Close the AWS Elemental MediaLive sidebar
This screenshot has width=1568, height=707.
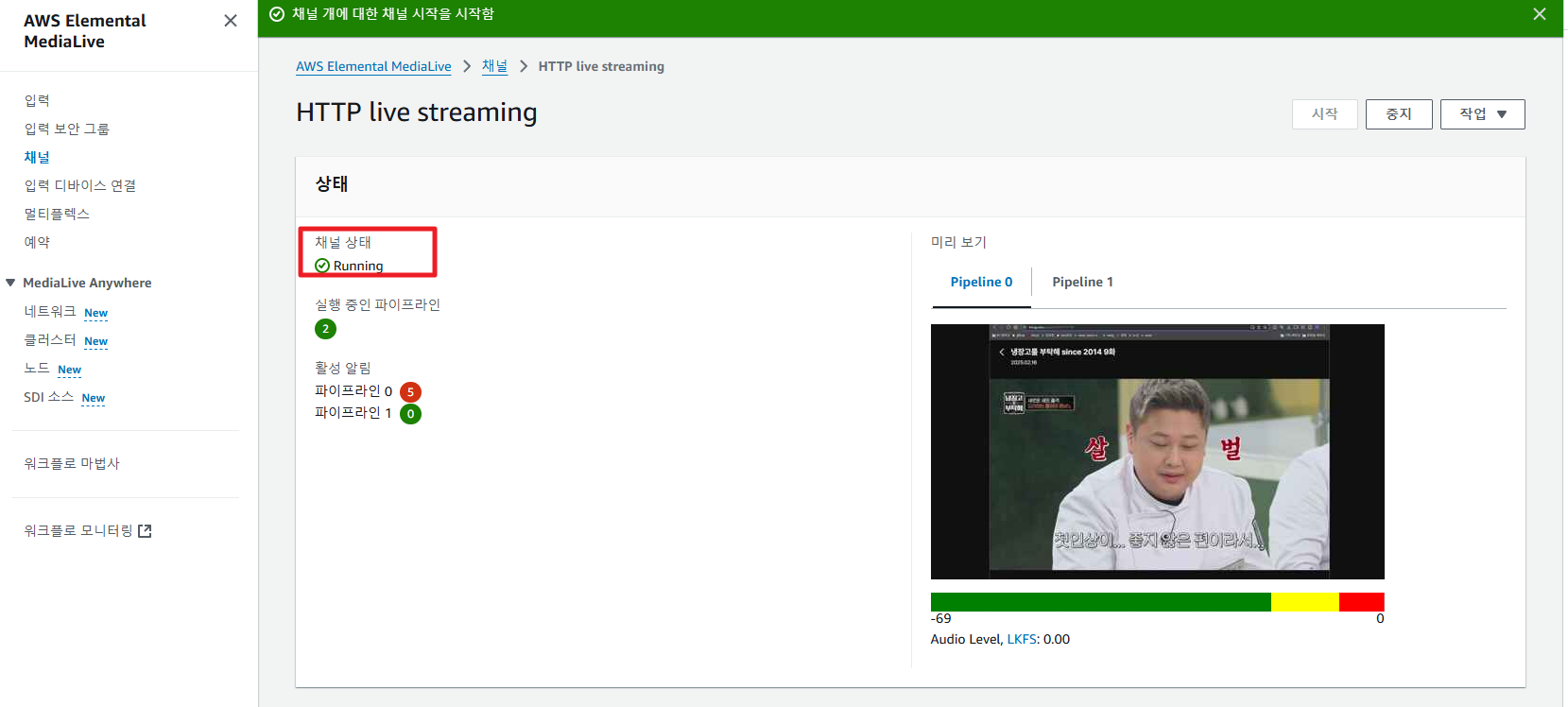231,21
